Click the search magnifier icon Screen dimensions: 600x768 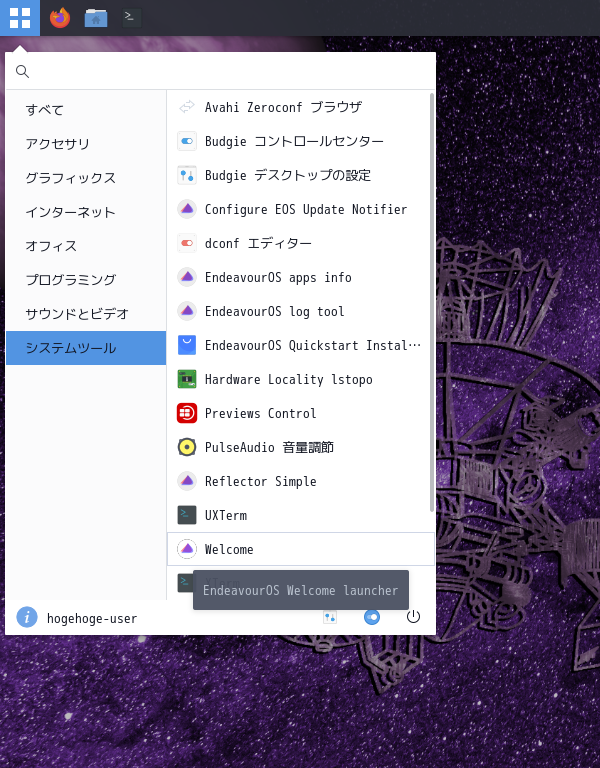23,72
